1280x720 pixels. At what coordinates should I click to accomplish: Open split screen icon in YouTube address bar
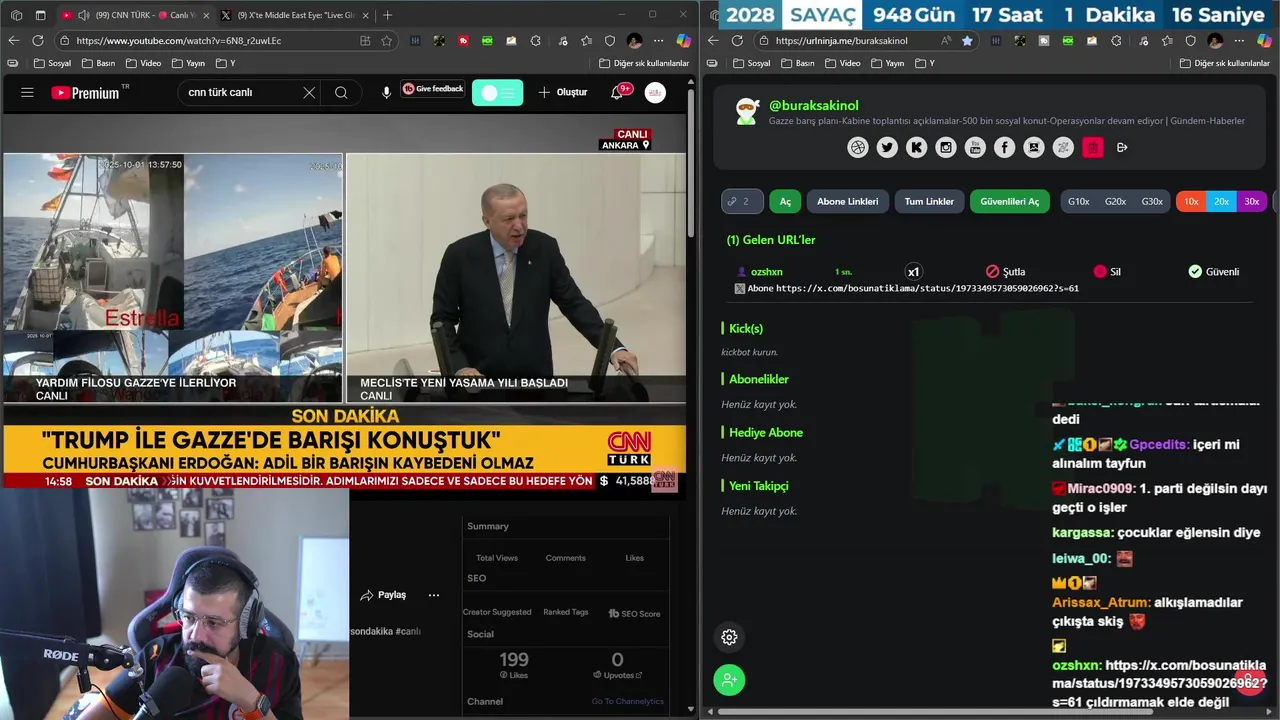pyautogui.click(x=365, y=40)
